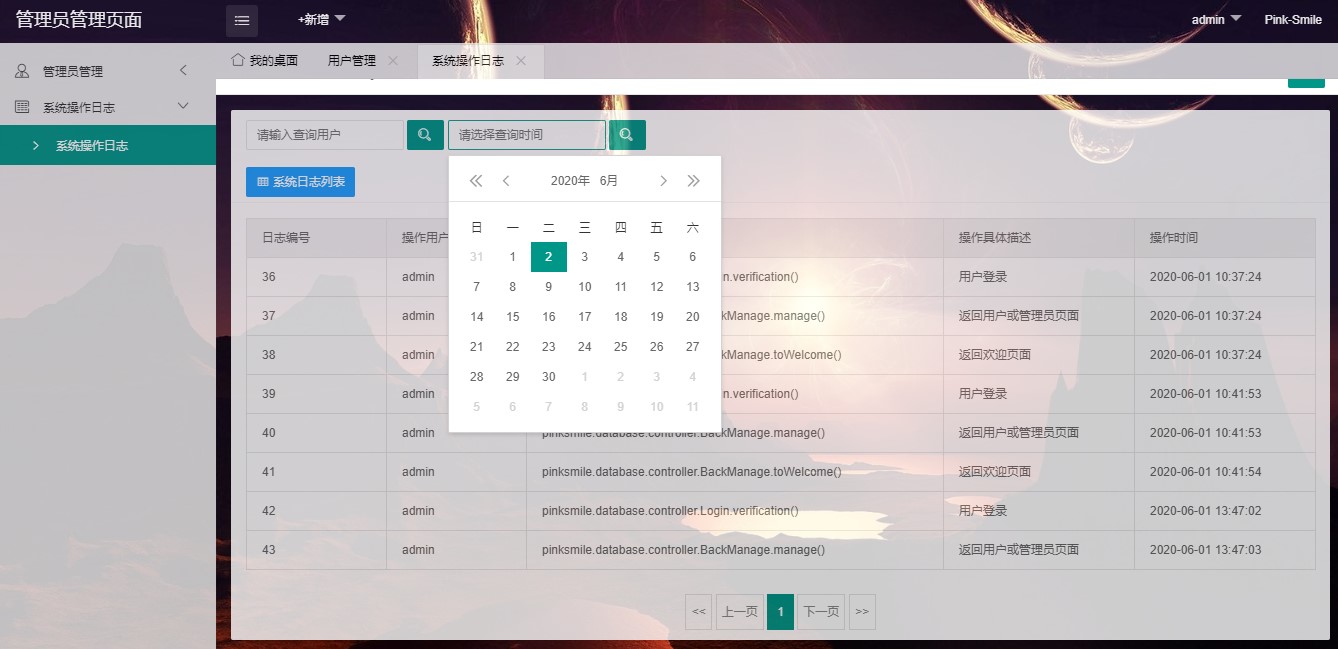1338x649 pixels.
Task: Go to next month in the calendar
Action: pyautogui.click(x=663, y=181)
